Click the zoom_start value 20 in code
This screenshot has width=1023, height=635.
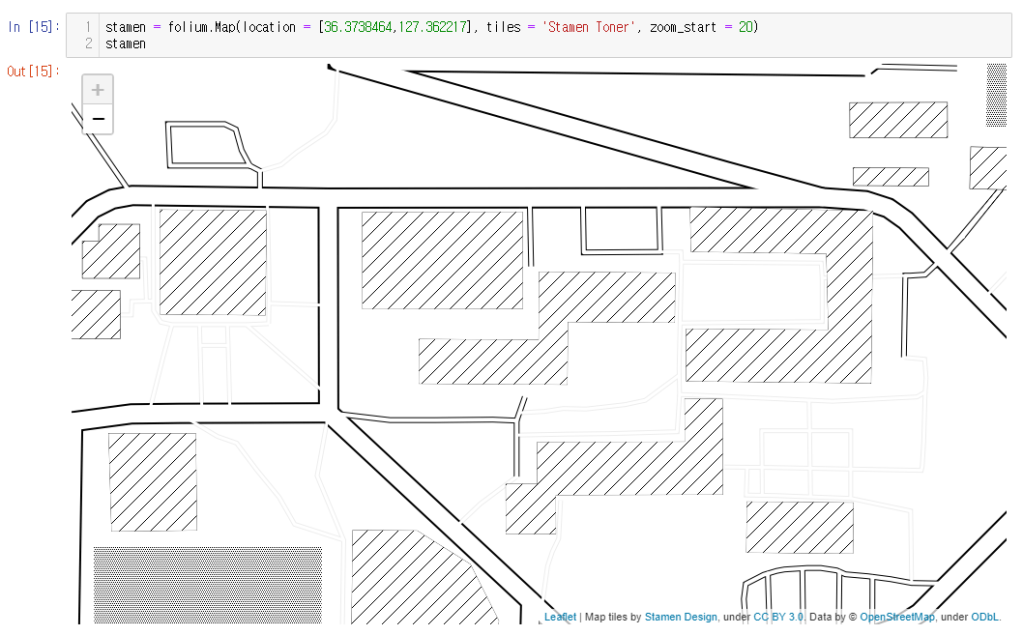745,27
